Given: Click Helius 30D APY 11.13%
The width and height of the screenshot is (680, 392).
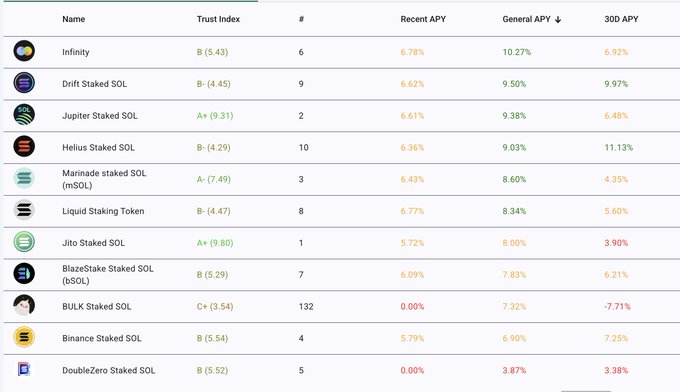Looking at the screenshot, I should click(619, 147).
